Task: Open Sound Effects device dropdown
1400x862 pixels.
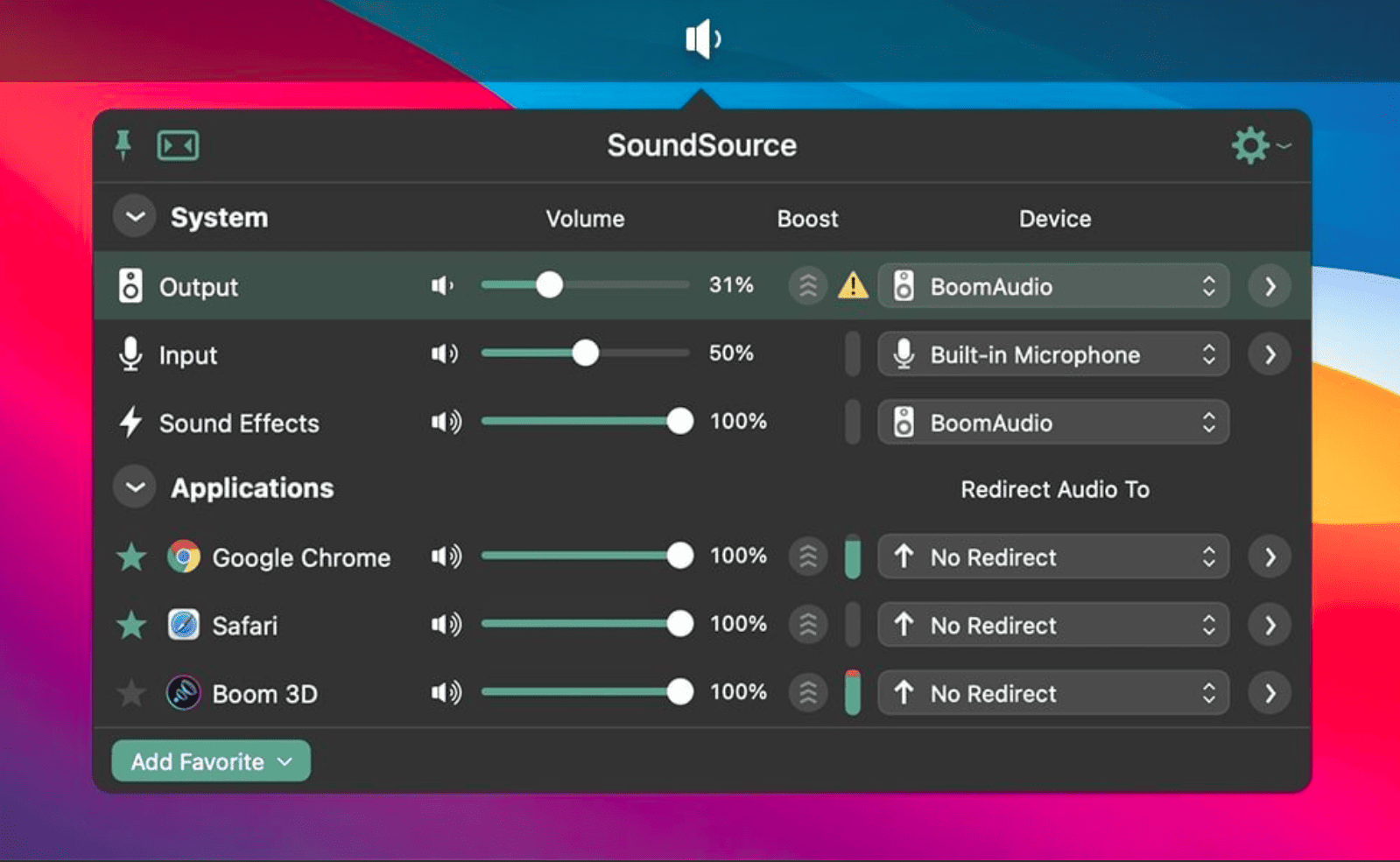Action: 1053,423
